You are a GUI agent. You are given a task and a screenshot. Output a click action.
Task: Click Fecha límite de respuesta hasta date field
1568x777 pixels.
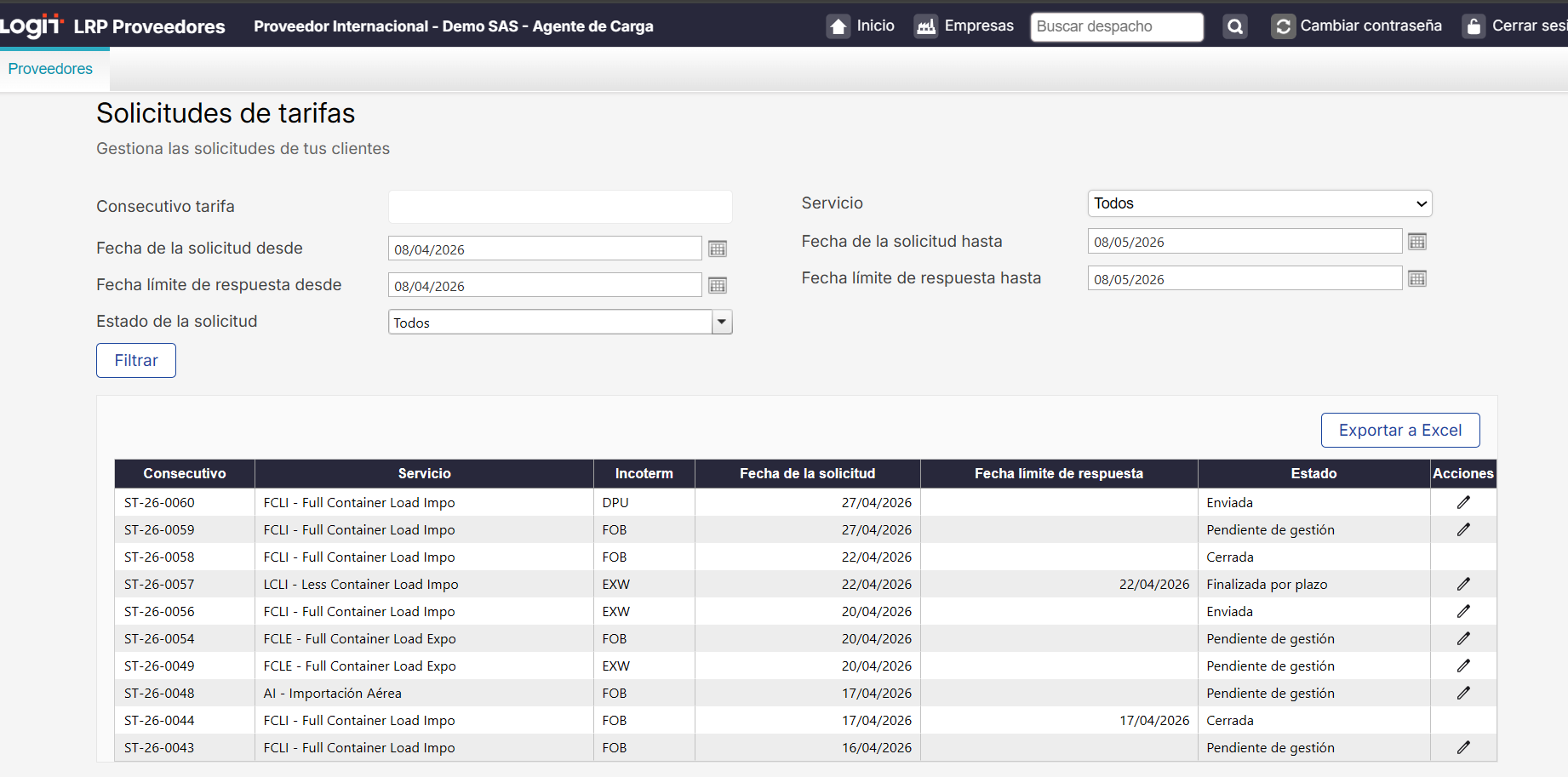click(1245, 278)
